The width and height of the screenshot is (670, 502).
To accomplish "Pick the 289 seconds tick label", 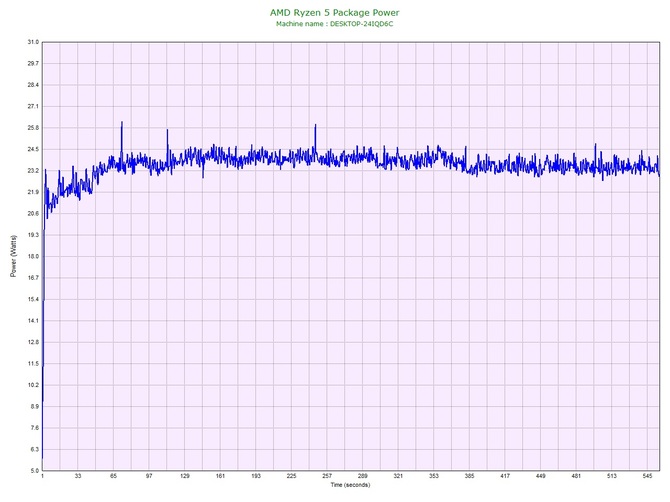I will click(x=362, y=476).
